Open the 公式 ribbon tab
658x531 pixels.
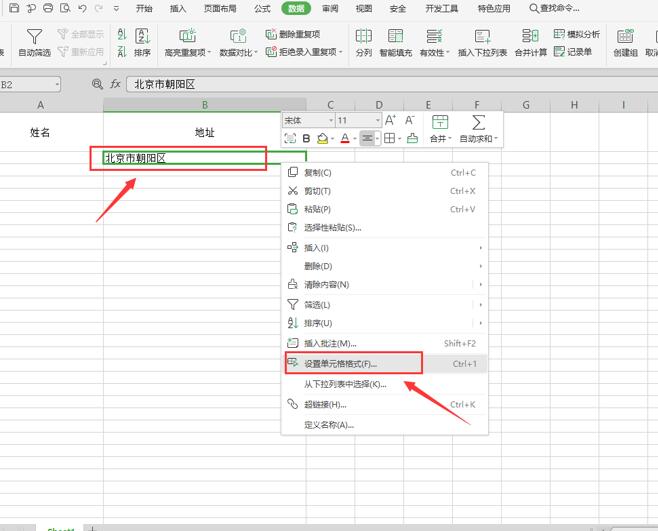click(x=262, y=8)
